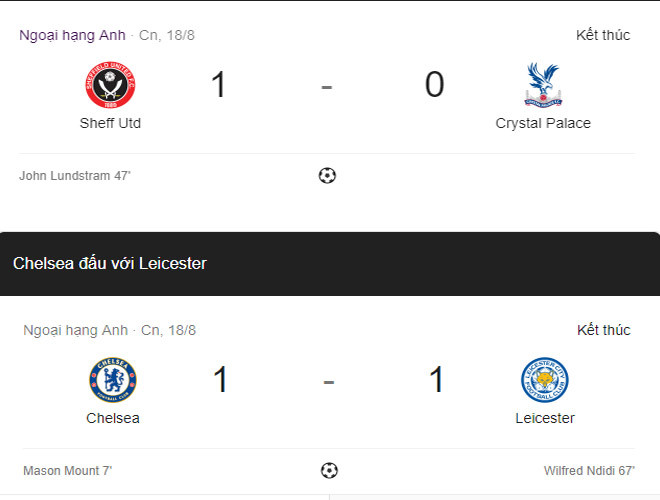The width and height of the screenshot is (660, 500).
Task: Select the Leicester team name
Action: pos(545,418)
